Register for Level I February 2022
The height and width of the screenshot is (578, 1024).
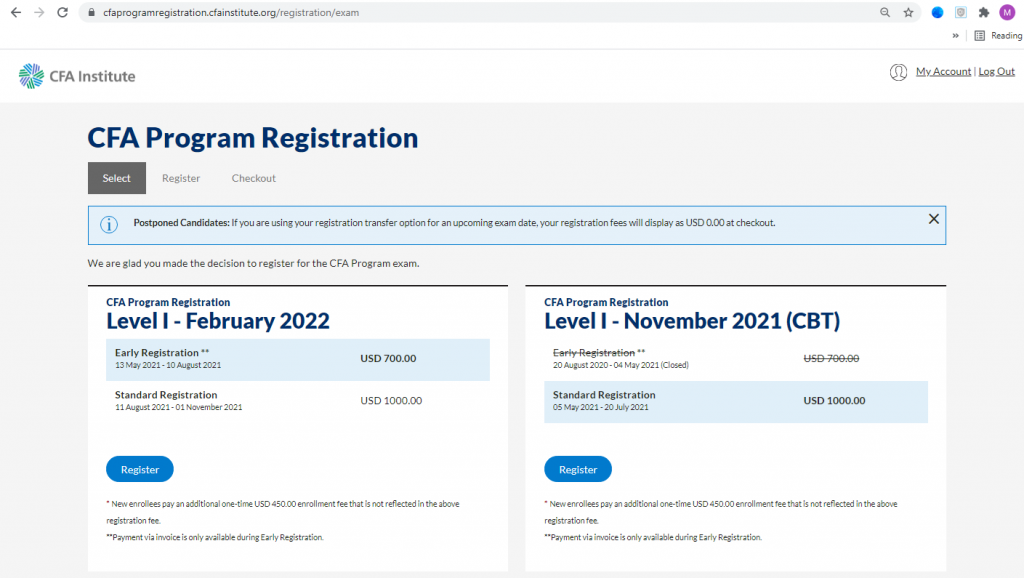tap(140, 469)
